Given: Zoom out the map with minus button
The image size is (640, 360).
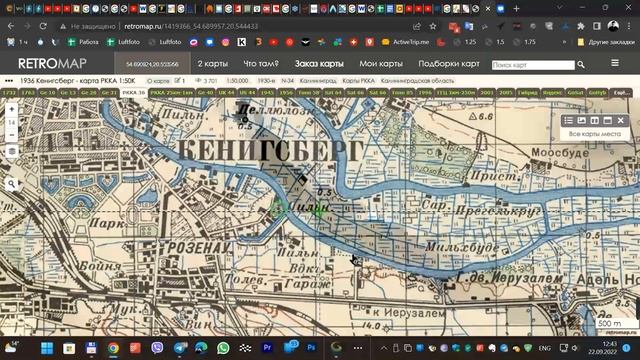Looking at the screenshot, I should (x=11, y=135).
